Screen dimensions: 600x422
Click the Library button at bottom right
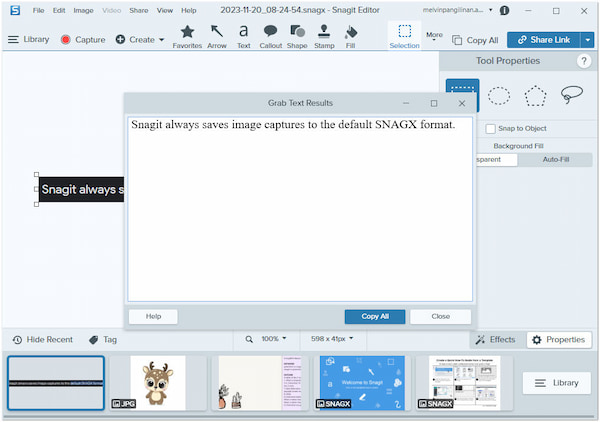point(556,383)
